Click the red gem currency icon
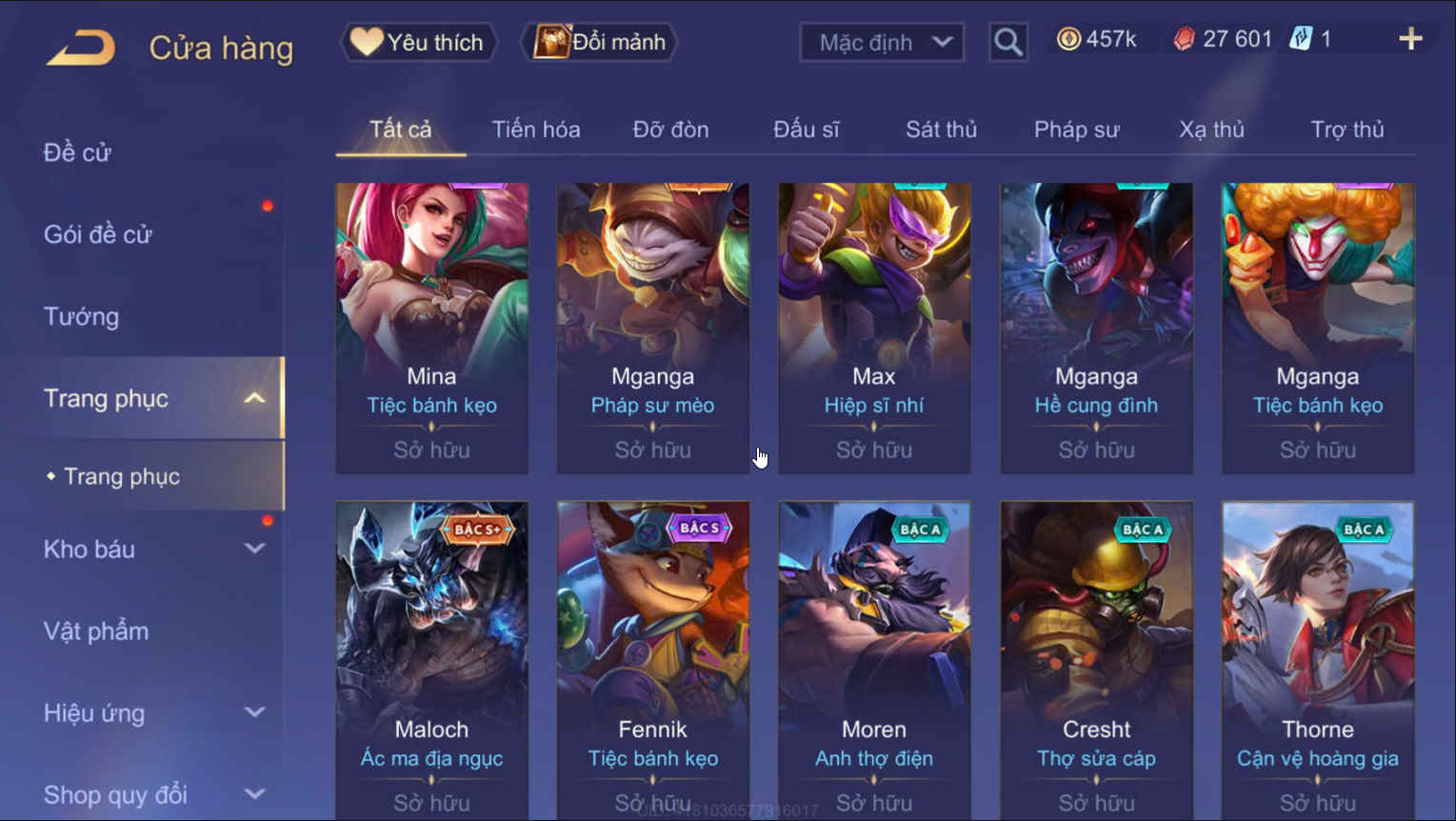Screen dimensions: 1456x821 (1184, 39)
